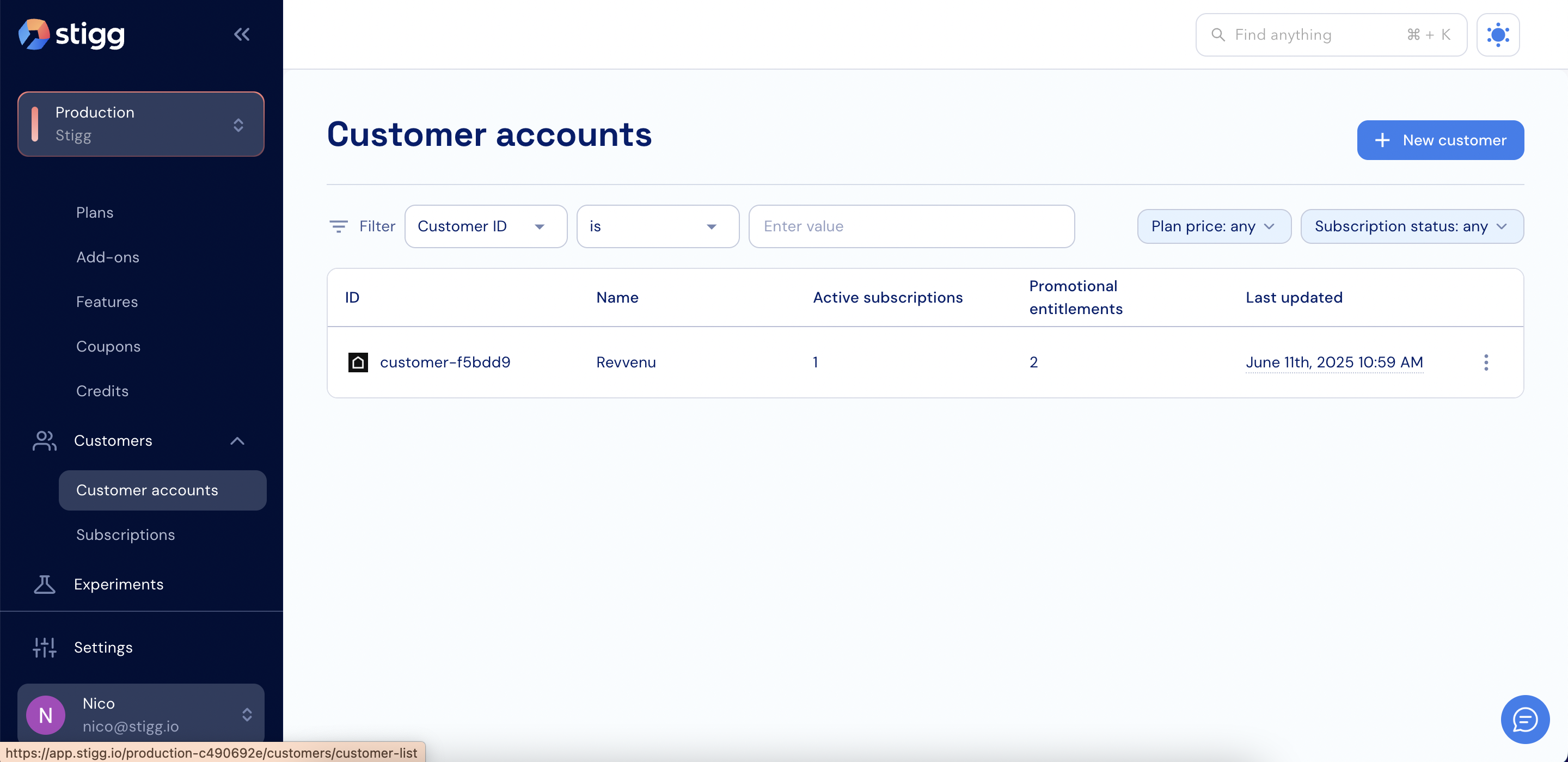Open Production environment switcher
This screenshot has width=1568, height=762.
click(x=140, y=124)
